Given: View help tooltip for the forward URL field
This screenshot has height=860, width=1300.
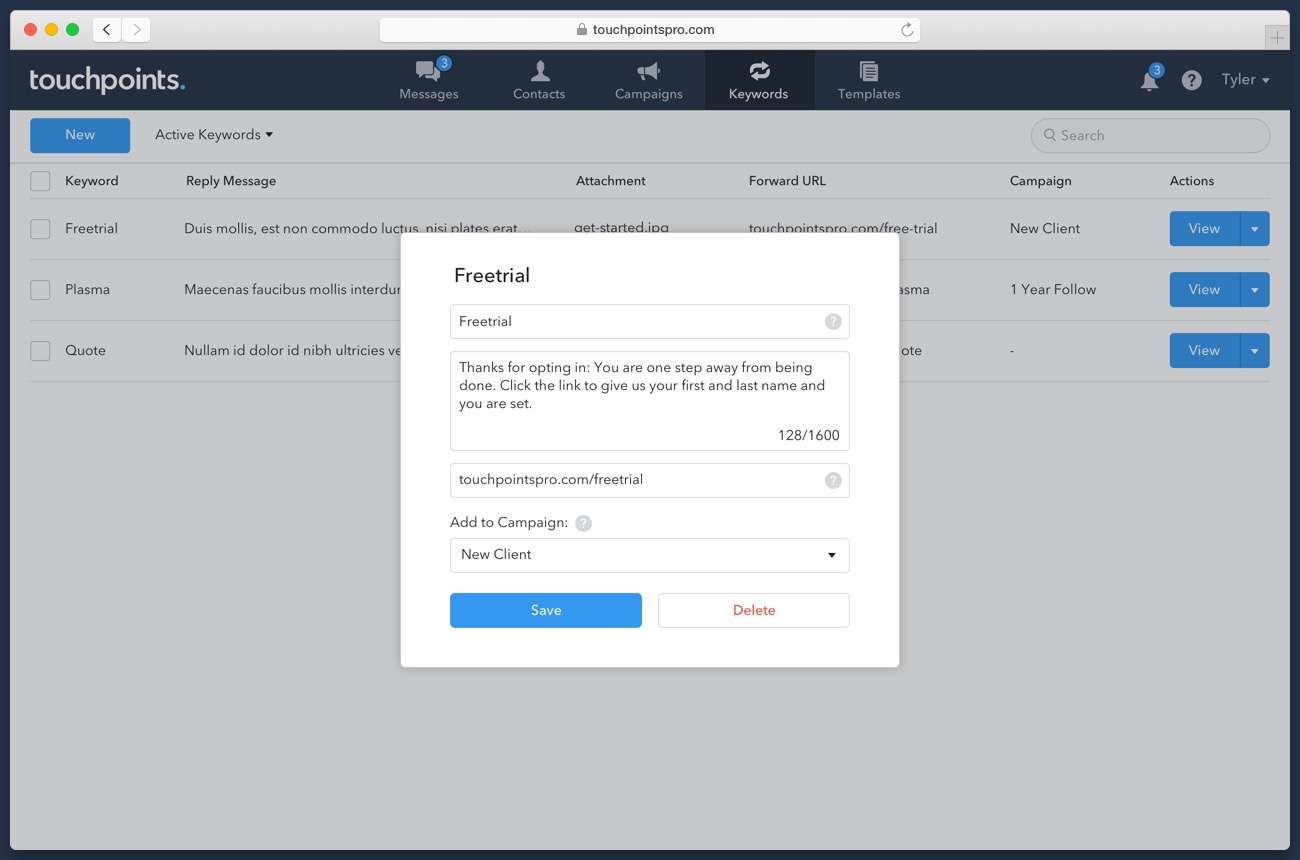Looking at the screenshot, I should tap(833, 480).
